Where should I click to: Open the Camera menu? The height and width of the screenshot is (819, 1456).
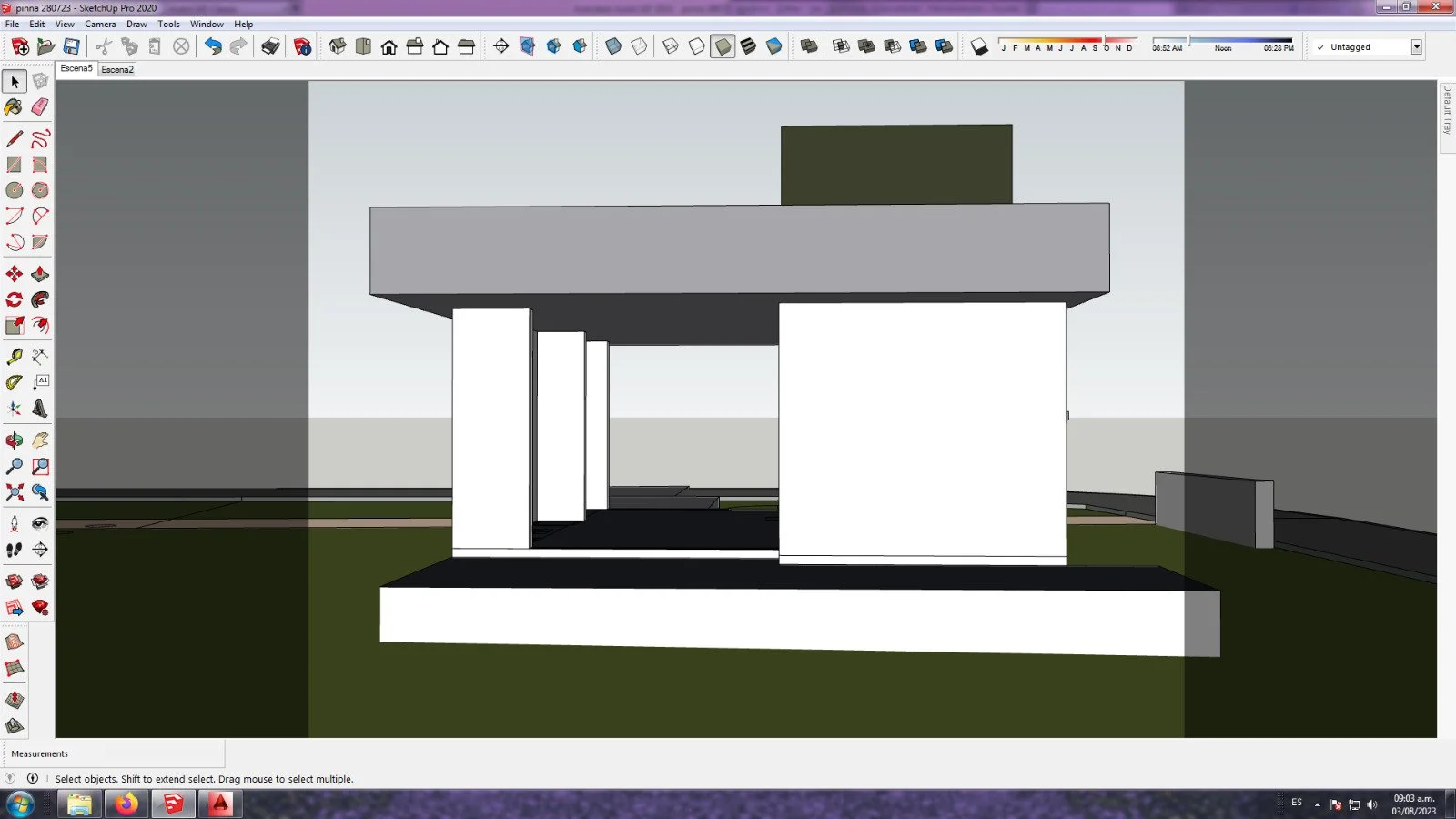click(x=100, y=25)
